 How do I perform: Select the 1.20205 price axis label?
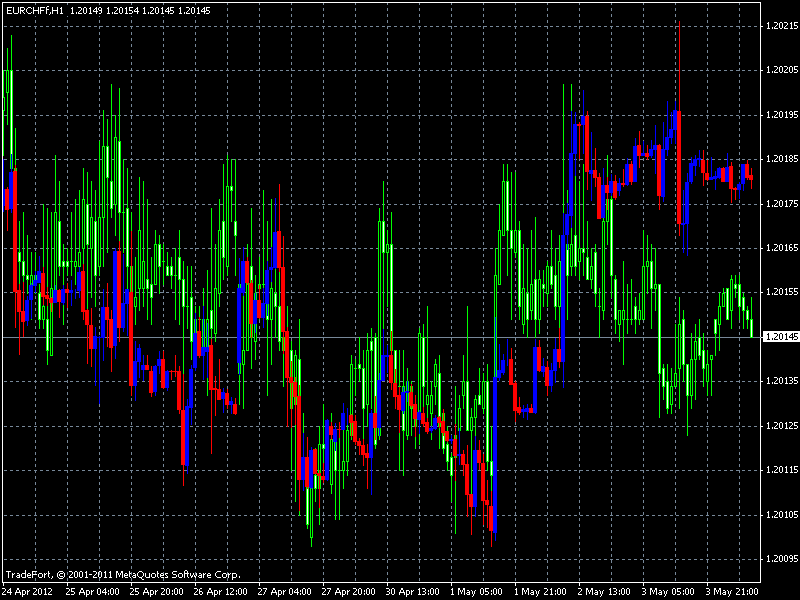[x=782, y=70]
